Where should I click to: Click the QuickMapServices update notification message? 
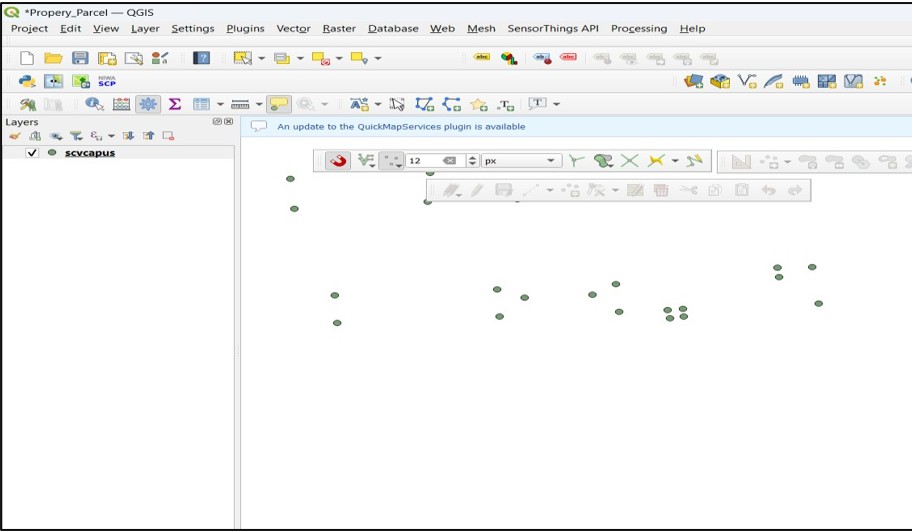click(401, 127)
